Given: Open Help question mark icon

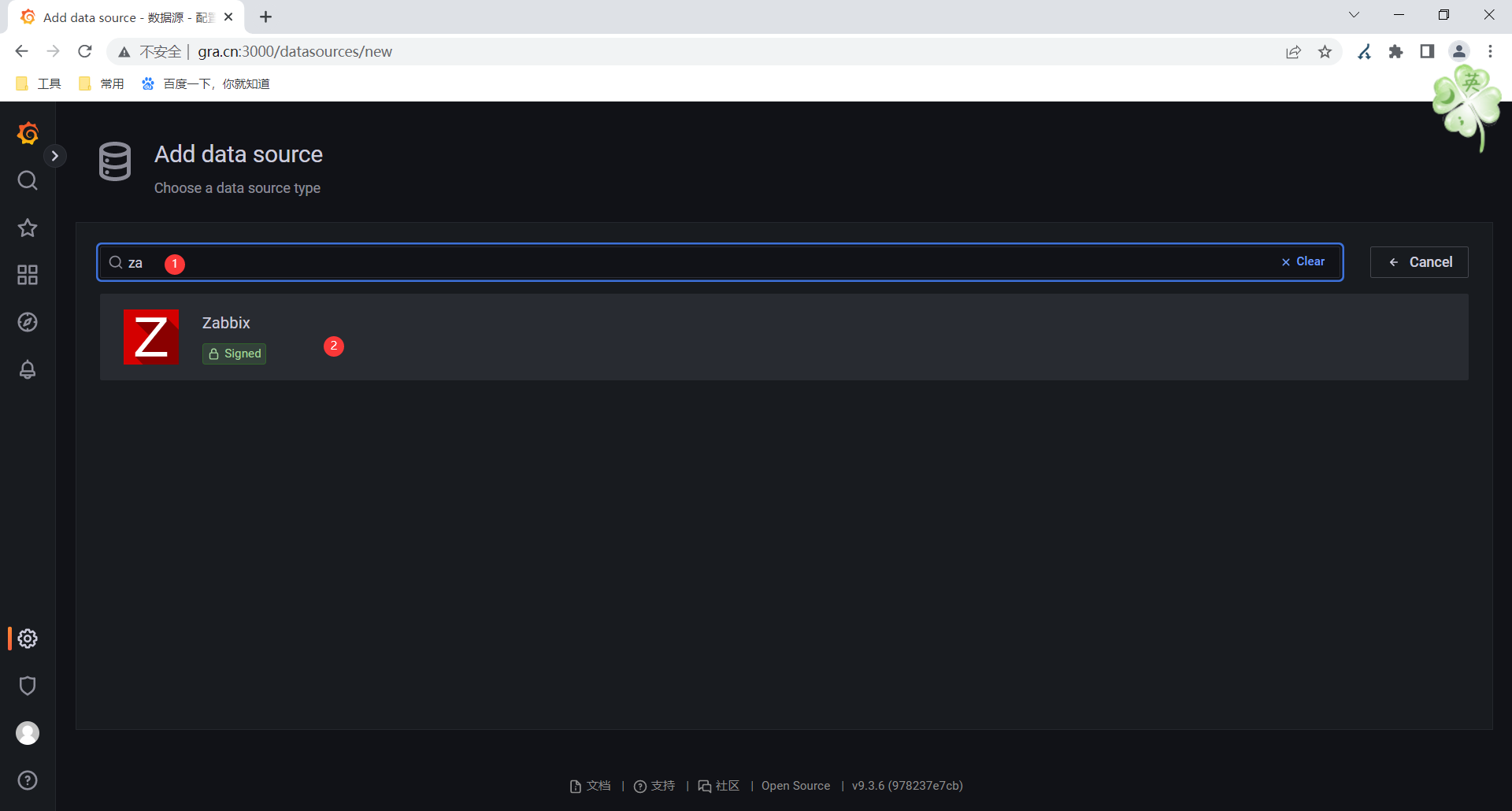Looking at the screenshot, I should click(x=28, y=780).
